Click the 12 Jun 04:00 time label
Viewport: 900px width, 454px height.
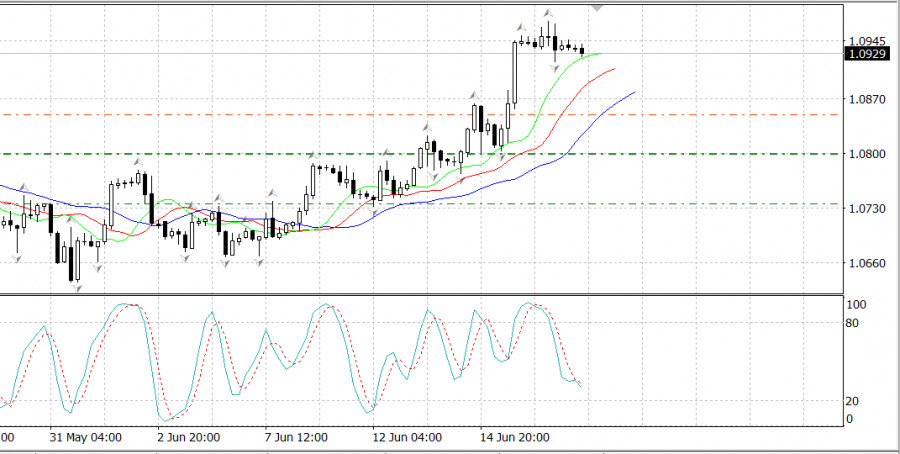407,438
